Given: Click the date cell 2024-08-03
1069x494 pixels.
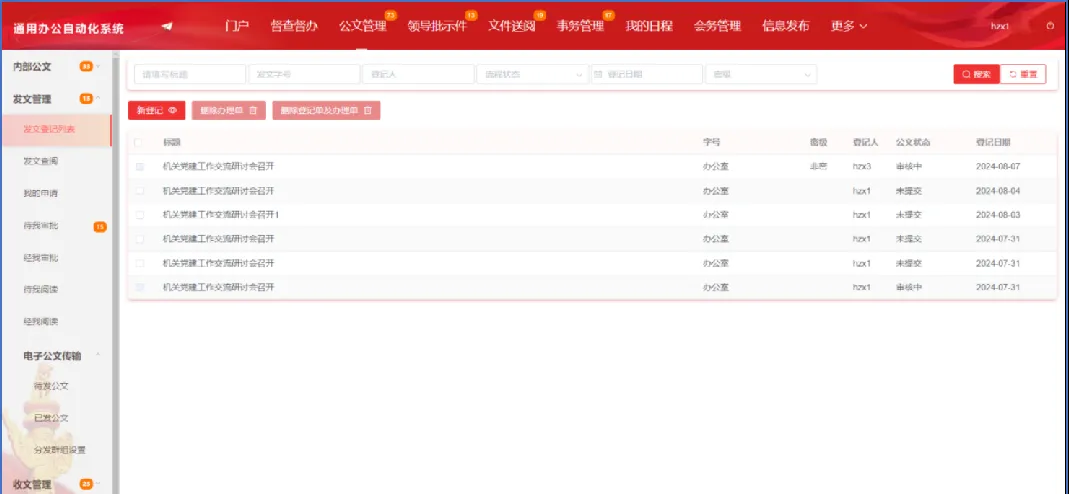Looking at the screenshot, I should [997, 215].
